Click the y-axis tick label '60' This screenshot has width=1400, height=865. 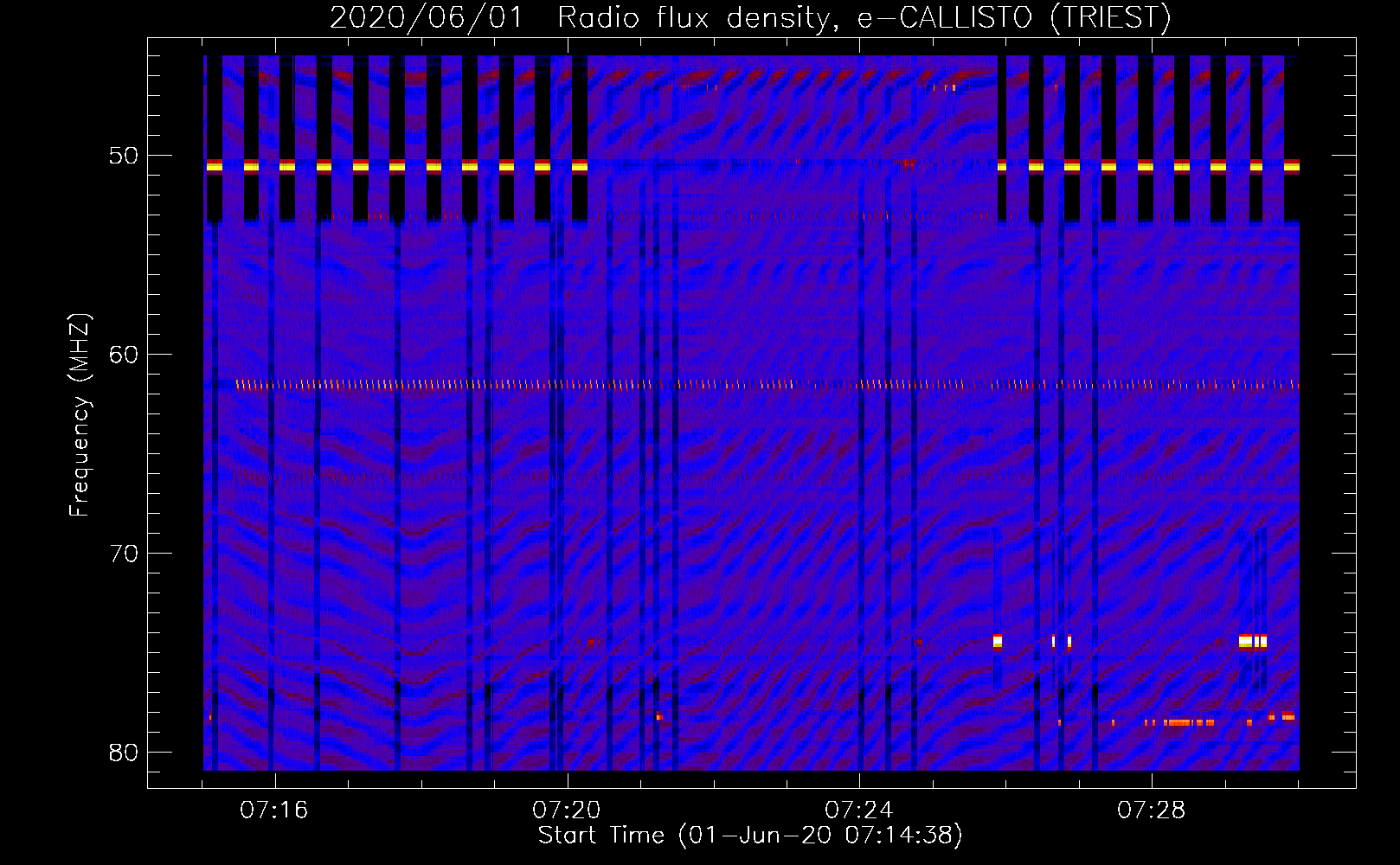(x=123, y=355)
